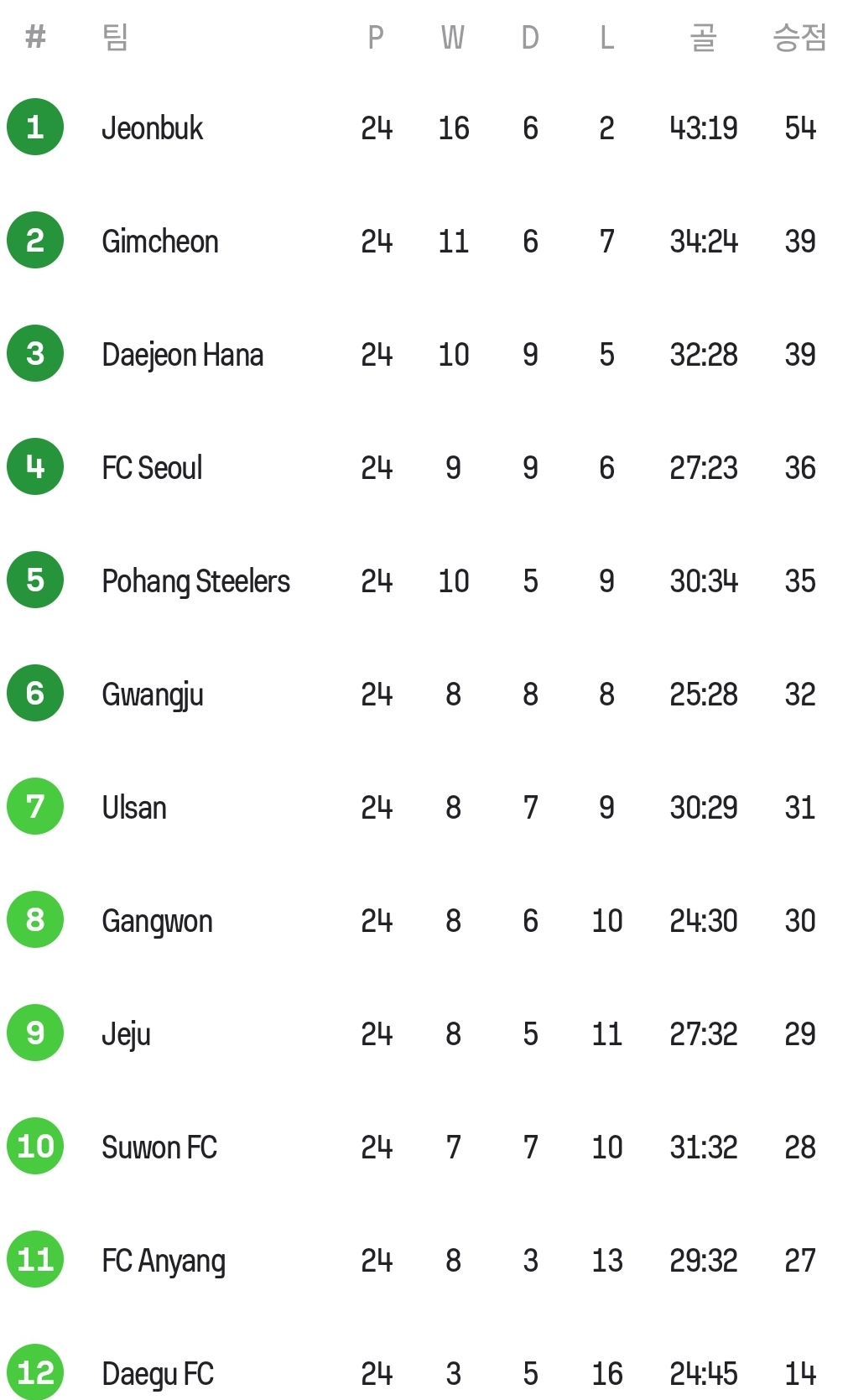The image size is (848, 1400).
Task: Click the 골 goals column header
Action: point(703,37)
